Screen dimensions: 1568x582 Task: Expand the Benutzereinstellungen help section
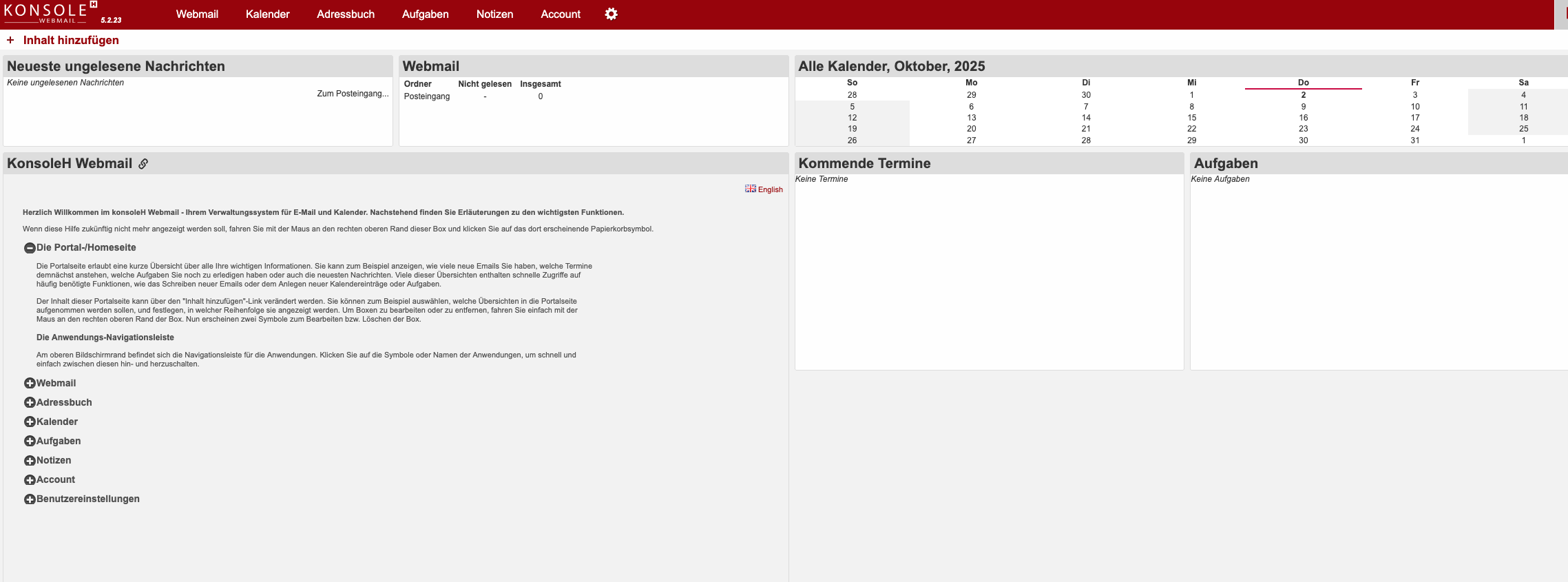(30, 499)
